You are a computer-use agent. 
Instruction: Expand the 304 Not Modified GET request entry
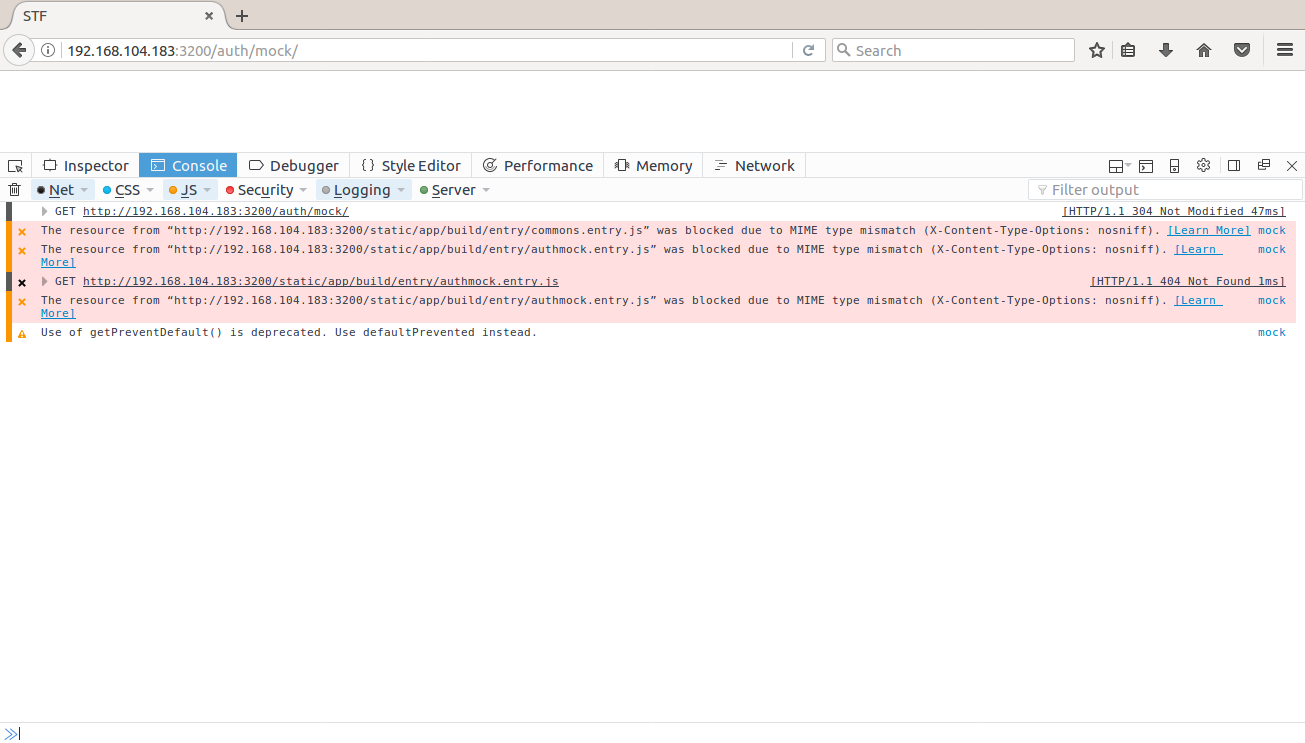(x=45, y=211)
